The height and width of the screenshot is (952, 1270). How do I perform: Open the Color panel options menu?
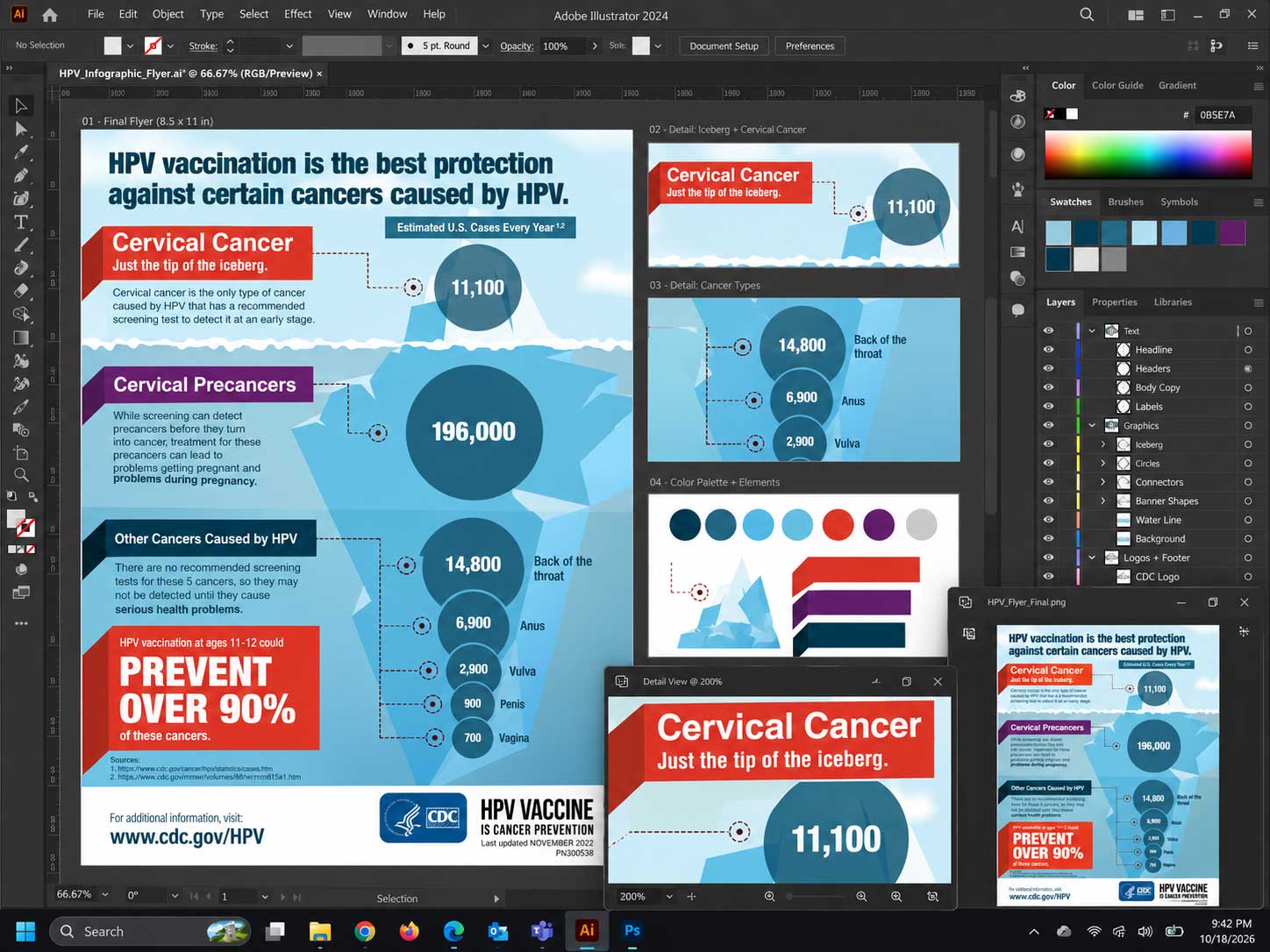click(1259, 86)
